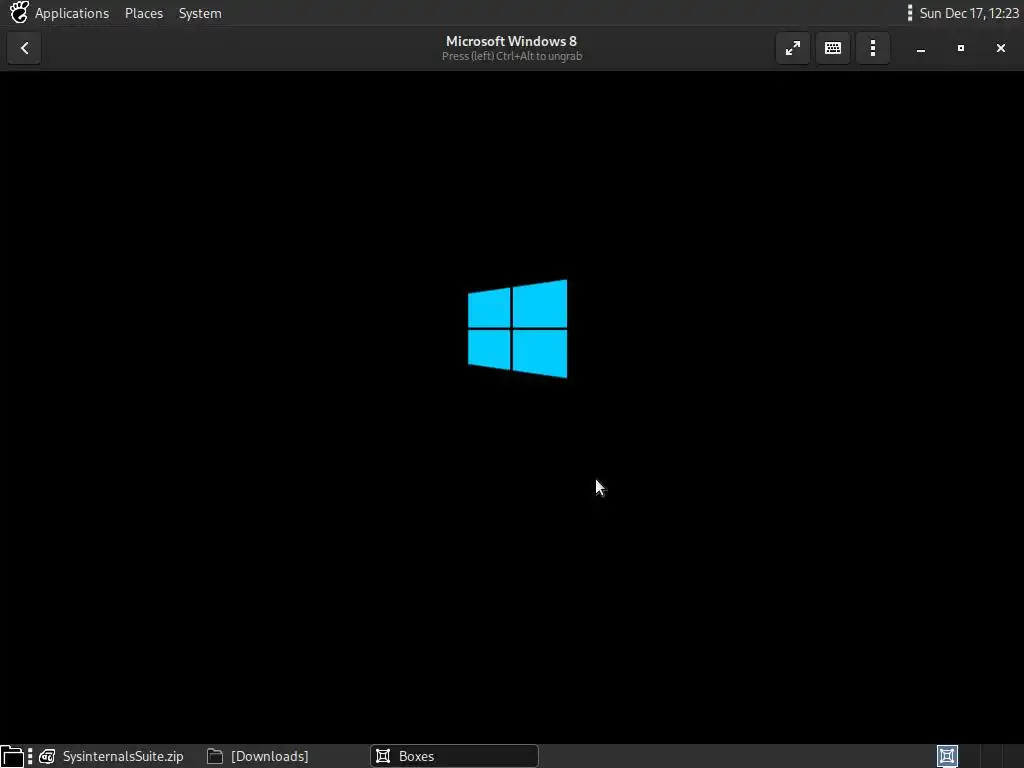Open the keyboard shortcuts send-keys menu
This screenshot has height=768, width=1024.
click(x=833, y=48)
